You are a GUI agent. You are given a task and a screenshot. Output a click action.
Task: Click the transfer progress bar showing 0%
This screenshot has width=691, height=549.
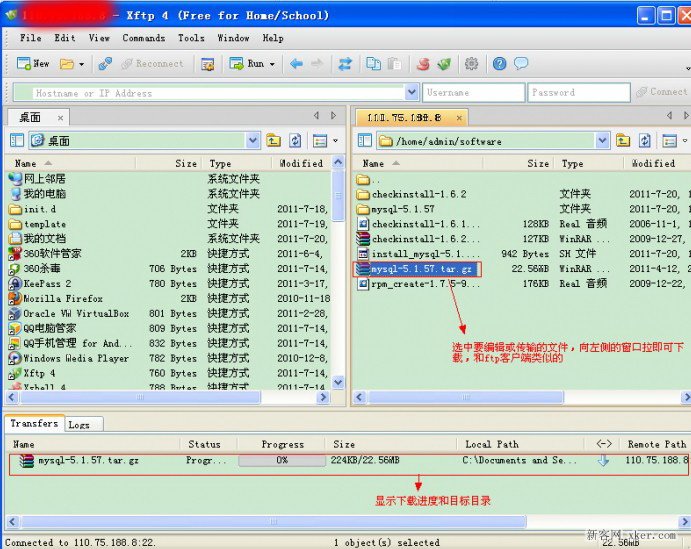[x=282, y=461]
